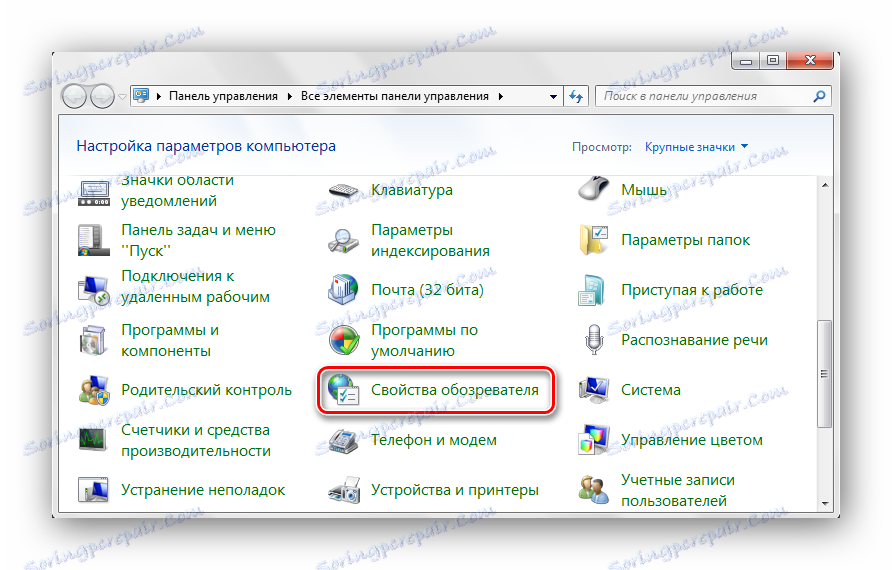Open the recent pages dropdown beside the Forward button

click(x=122, y=97)
